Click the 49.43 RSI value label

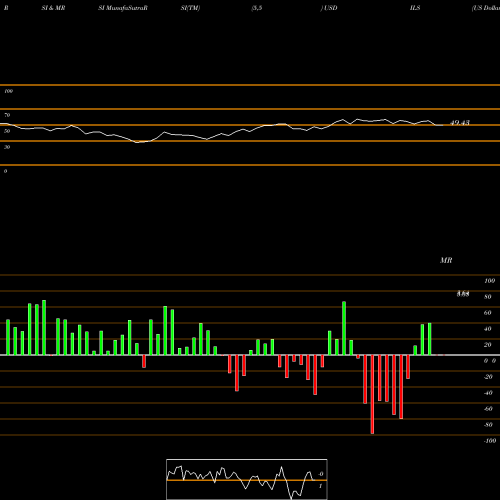[460, 123]
